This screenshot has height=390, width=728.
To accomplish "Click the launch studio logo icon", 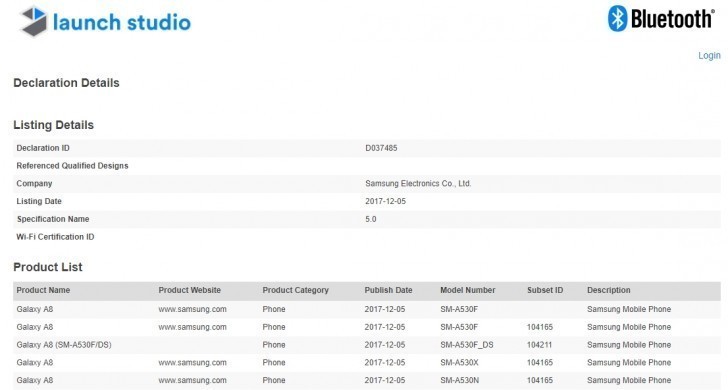I will pyautogui.click(x=34, y=21).
